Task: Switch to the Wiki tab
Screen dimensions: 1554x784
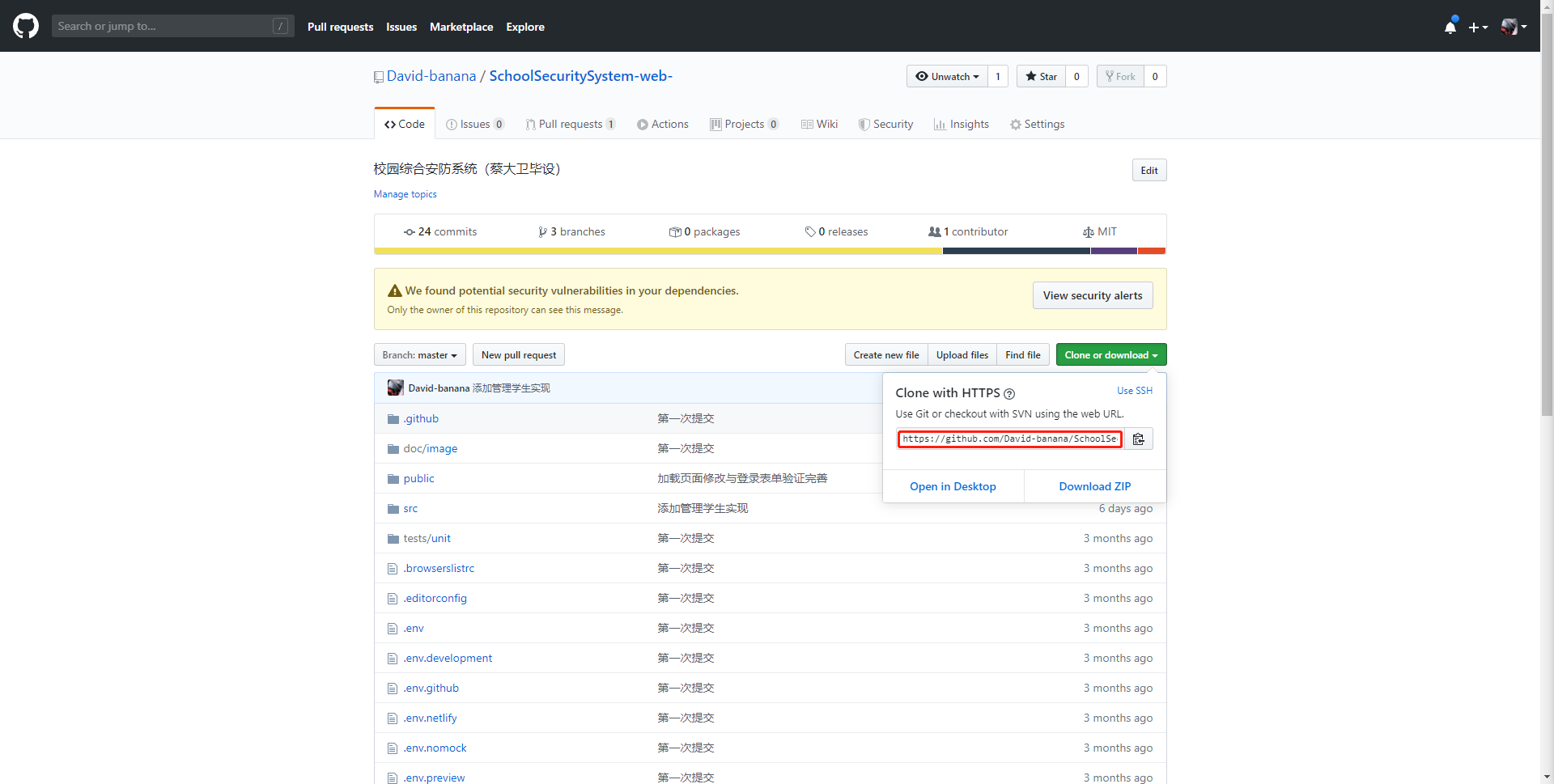Action: [819, 124]
